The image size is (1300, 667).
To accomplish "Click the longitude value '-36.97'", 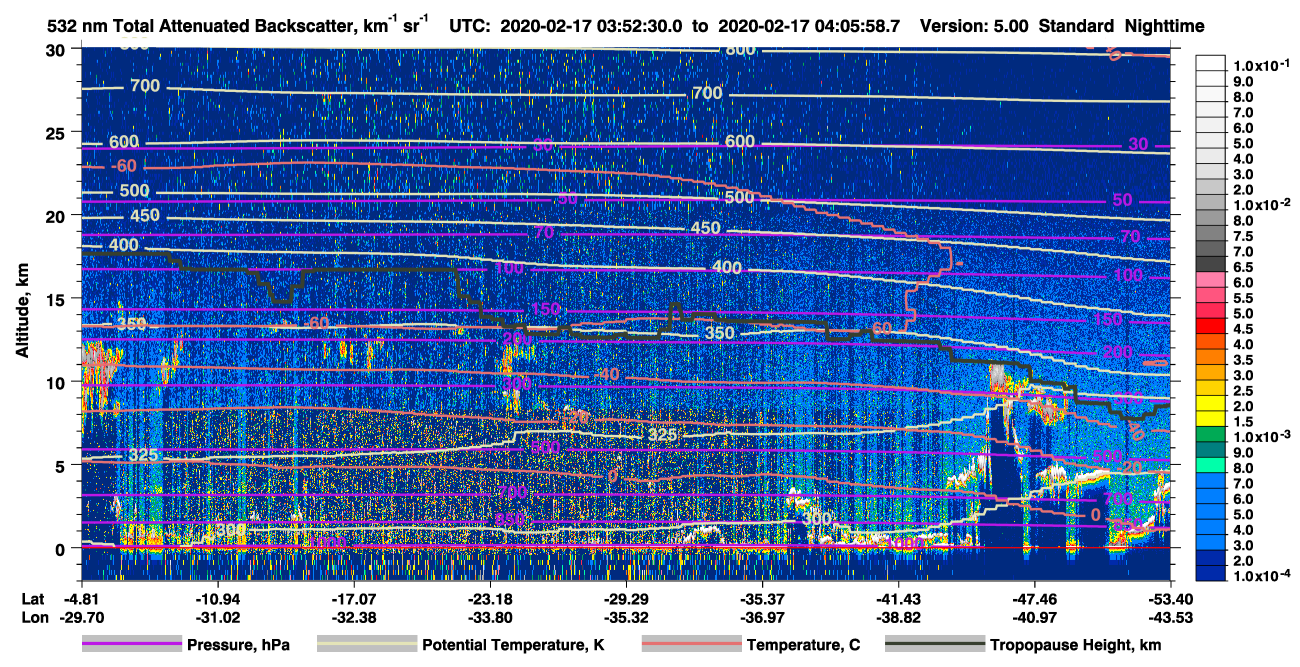I will [762, 617].
